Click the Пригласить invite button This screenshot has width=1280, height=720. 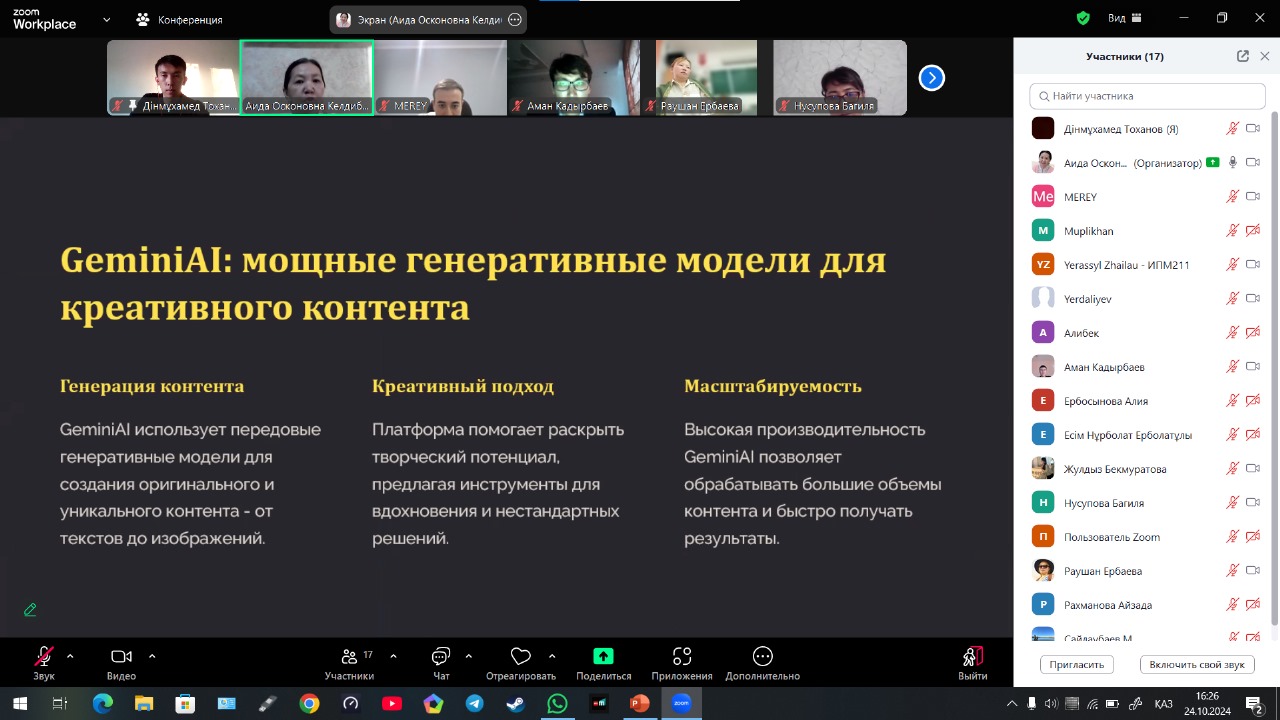pos(1077,664)
